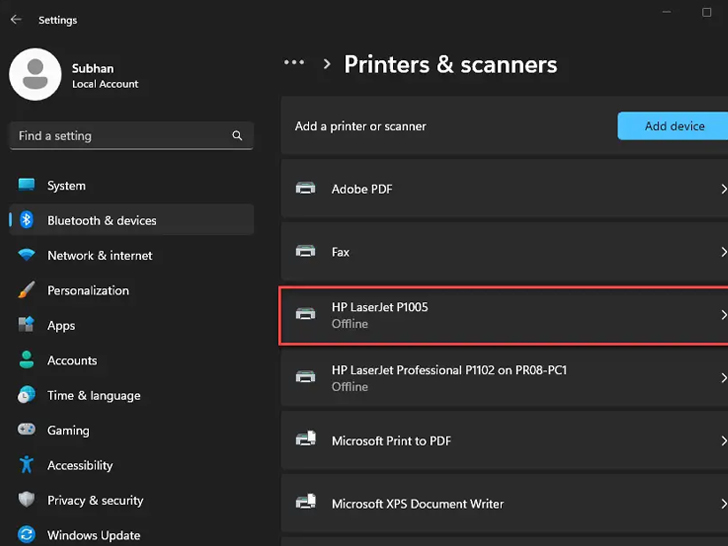
Task: Maximize the Settings window
Action: pos(707,13)
